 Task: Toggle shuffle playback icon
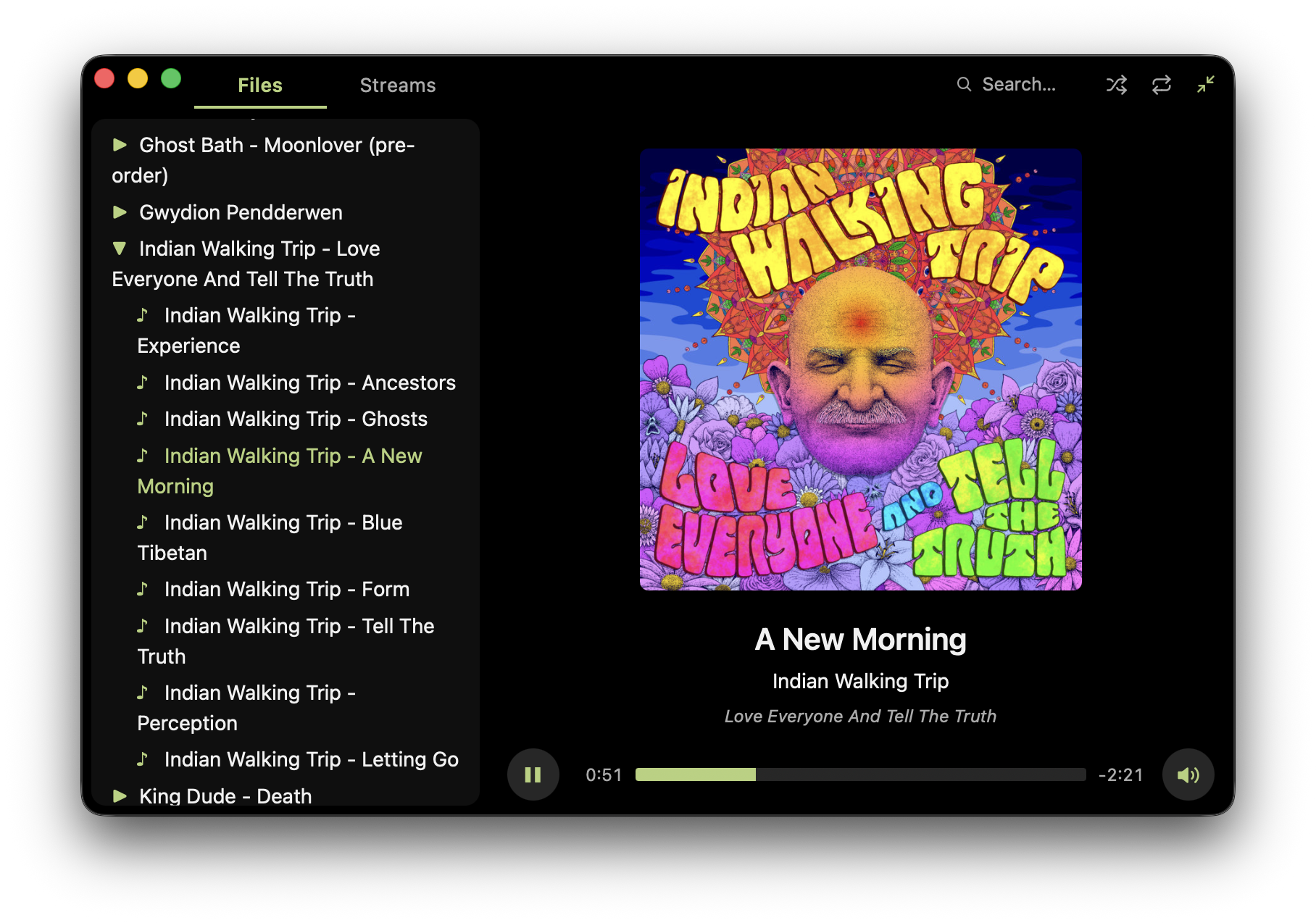click(1116, 85)
